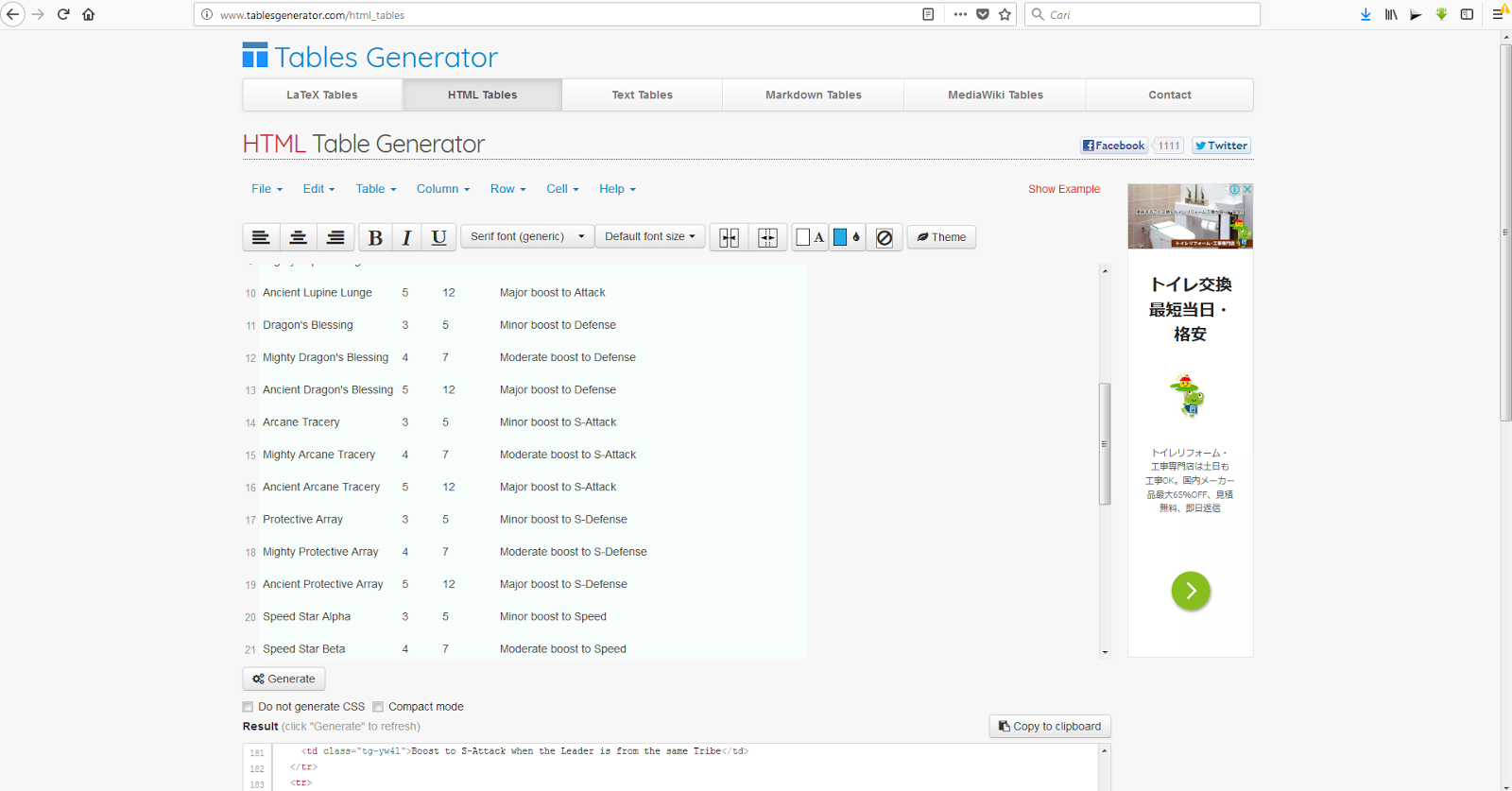
Task: Show browser sidebars
Action: pos(1467,14)
